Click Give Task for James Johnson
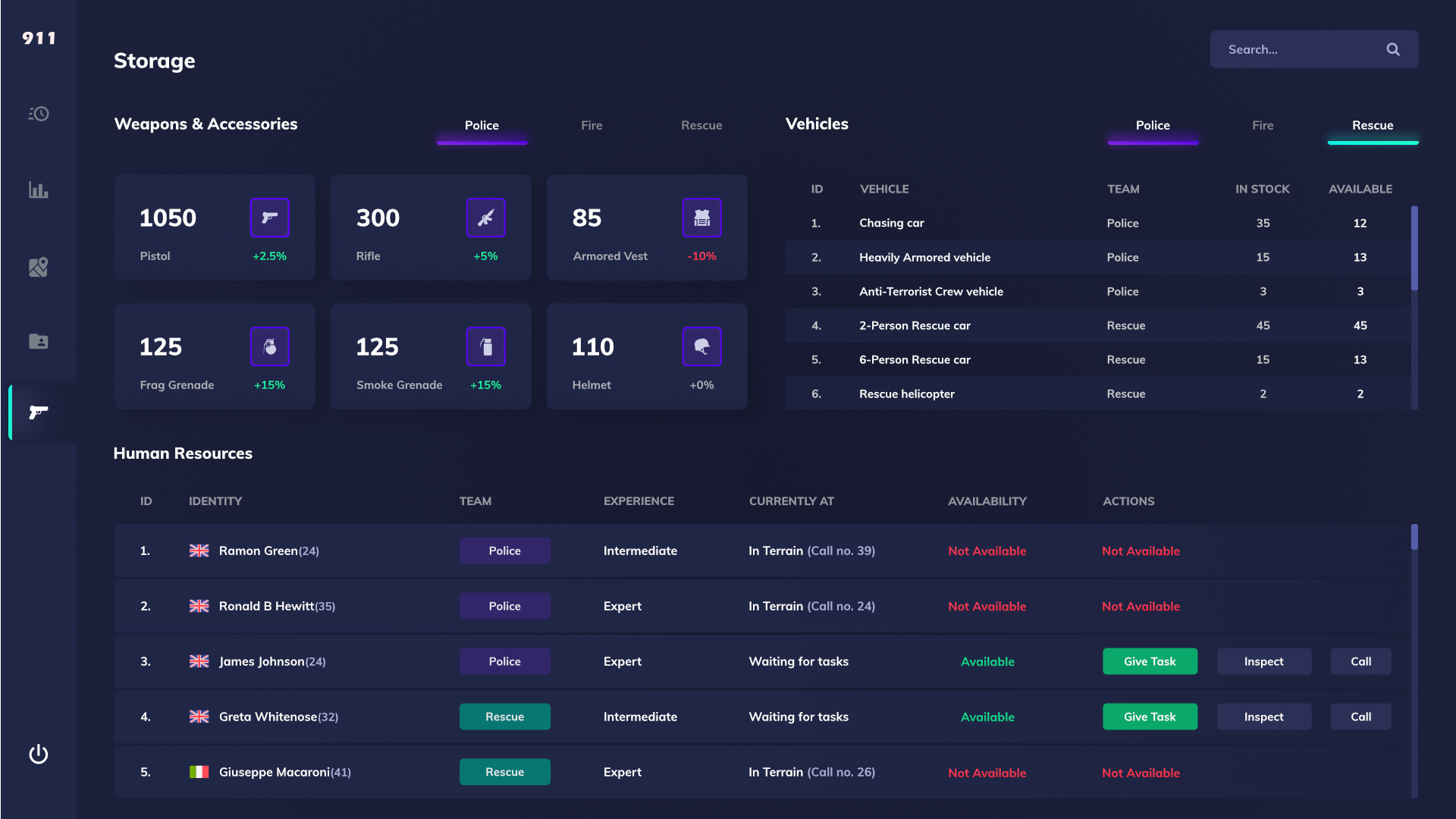This screenshot has height=819, width=1456. tap(1150, 661)
